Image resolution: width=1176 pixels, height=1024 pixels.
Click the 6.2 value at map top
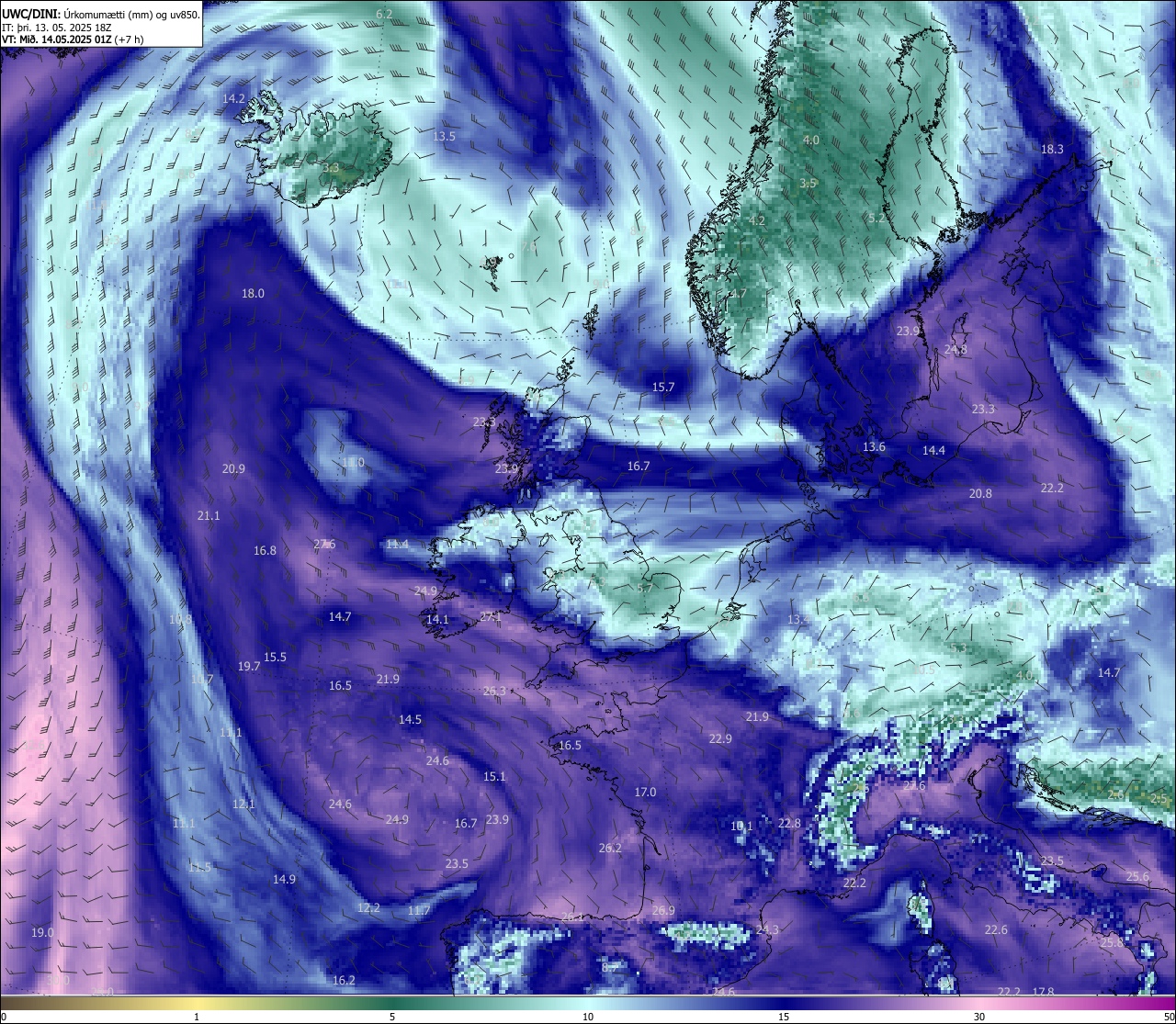pyautogui.click(x=384, y=14)
